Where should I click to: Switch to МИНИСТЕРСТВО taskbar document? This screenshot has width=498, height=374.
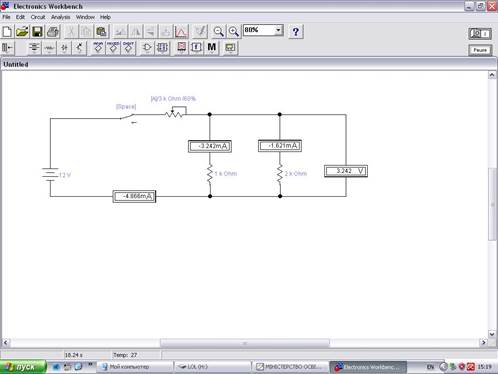(x=290, y=367)
